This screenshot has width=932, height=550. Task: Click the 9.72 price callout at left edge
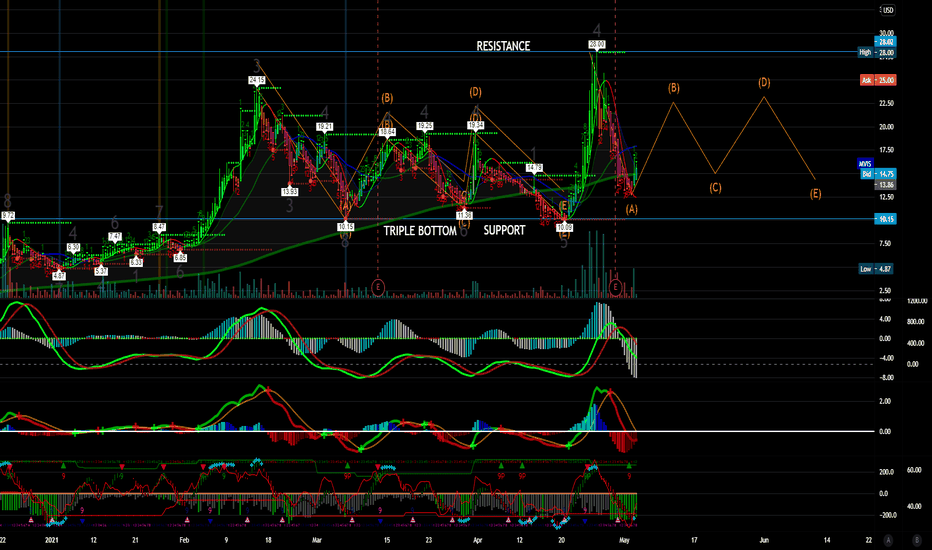pos(8,215)
